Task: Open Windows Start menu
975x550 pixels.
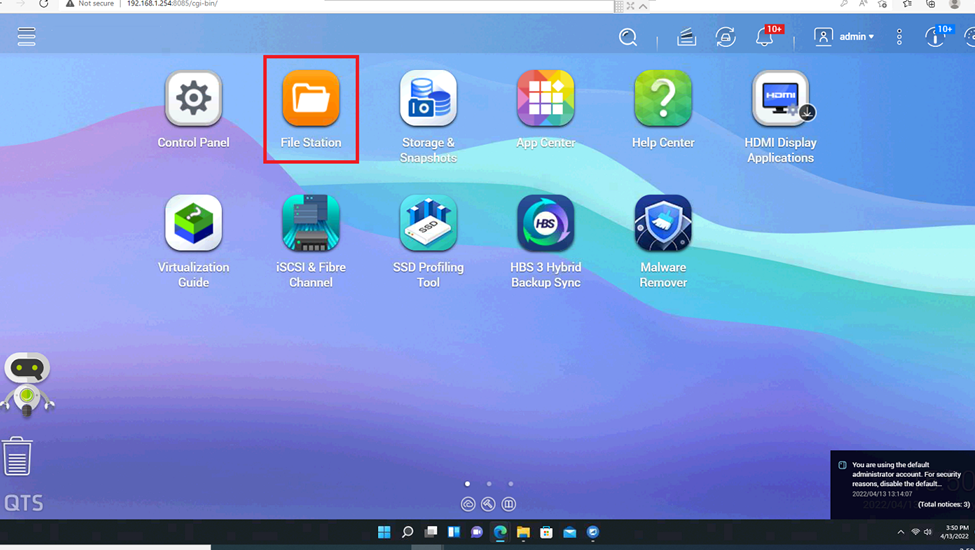Action: click(384, 532)
